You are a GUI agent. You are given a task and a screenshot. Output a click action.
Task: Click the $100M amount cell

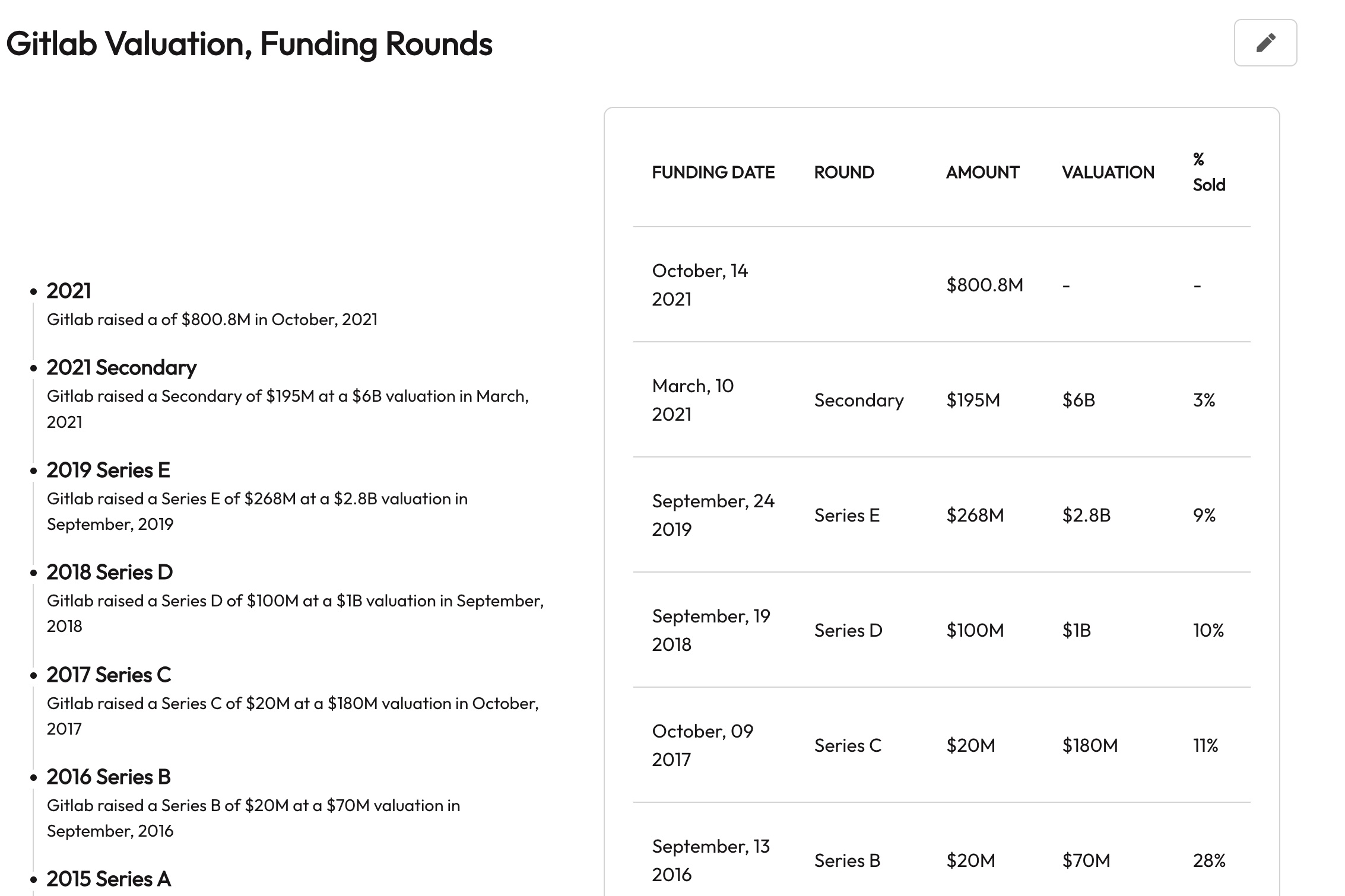tap(975, 630)
